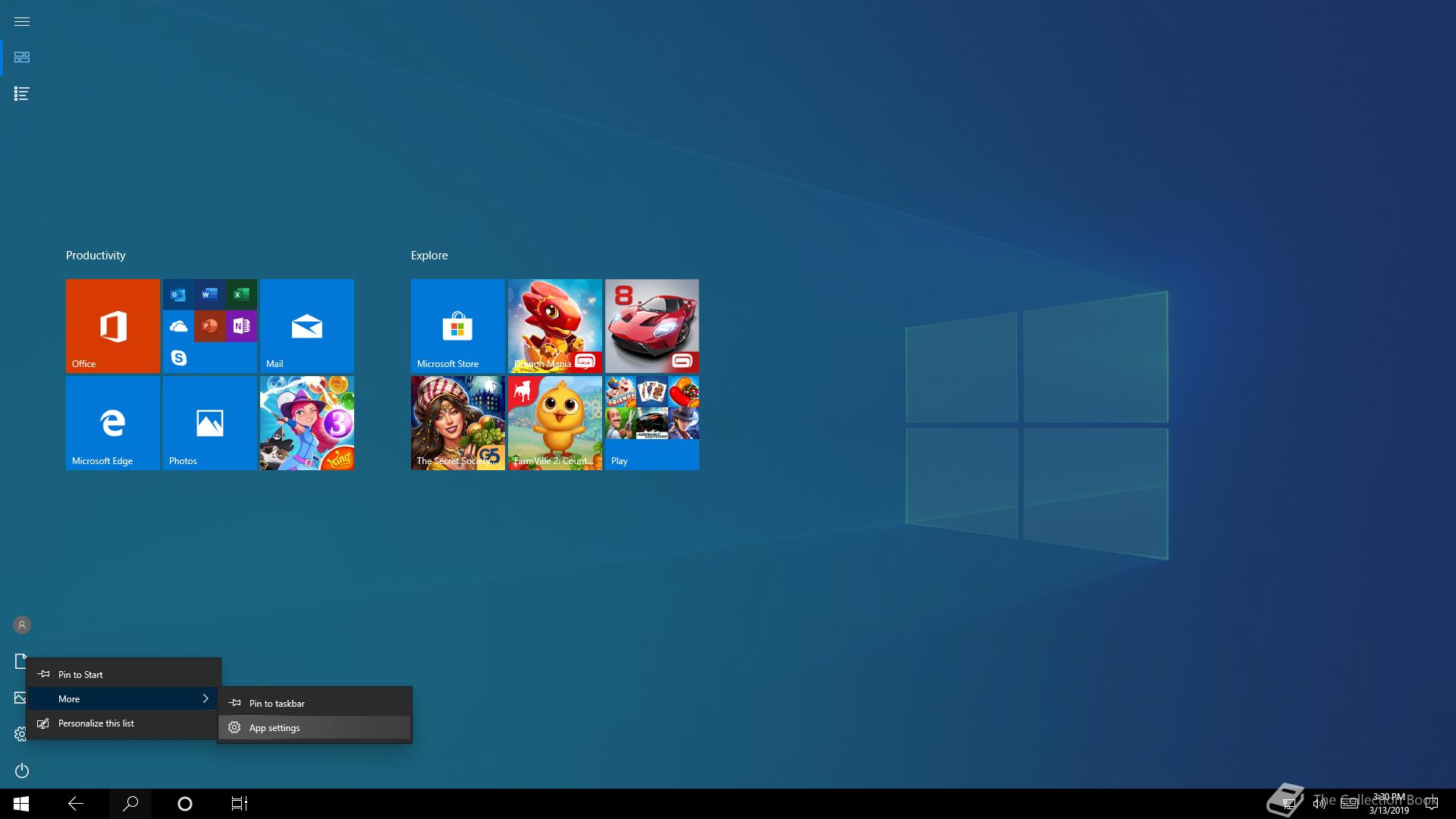Open Documents from the sidebar

pos(20,661)
